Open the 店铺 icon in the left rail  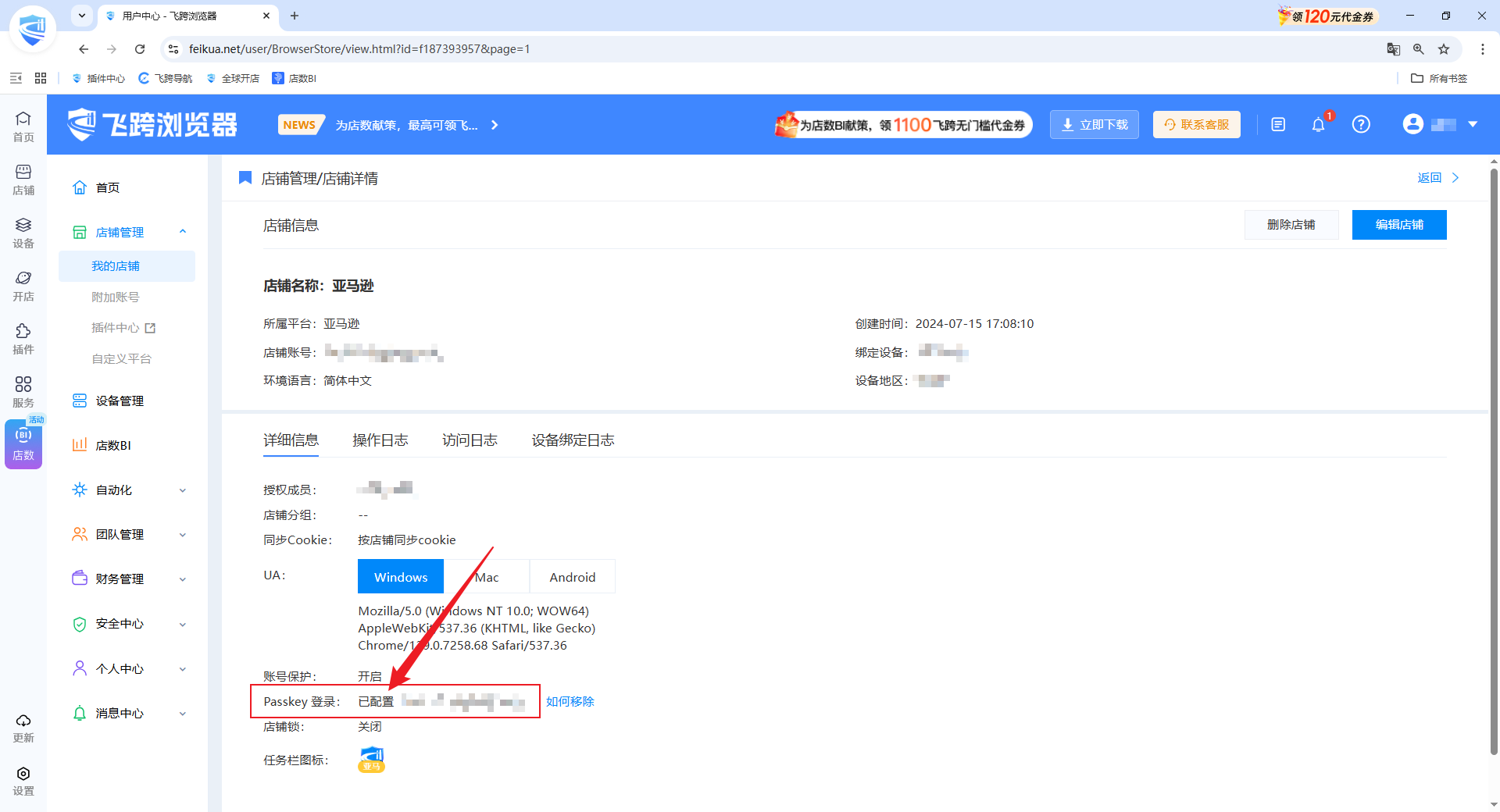pos(23,180)
